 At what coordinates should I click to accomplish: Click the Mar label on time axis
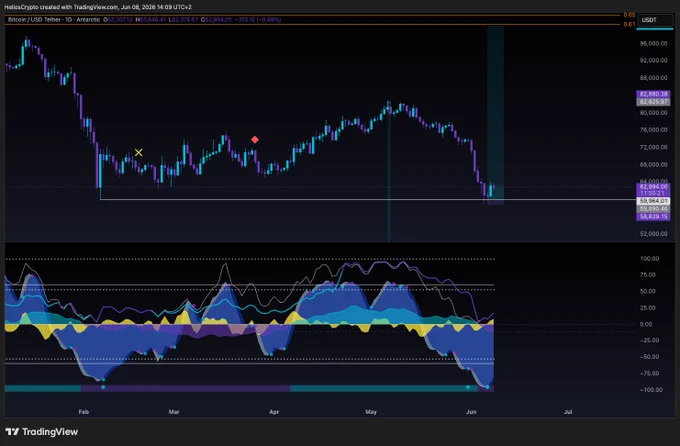(174, 412)
